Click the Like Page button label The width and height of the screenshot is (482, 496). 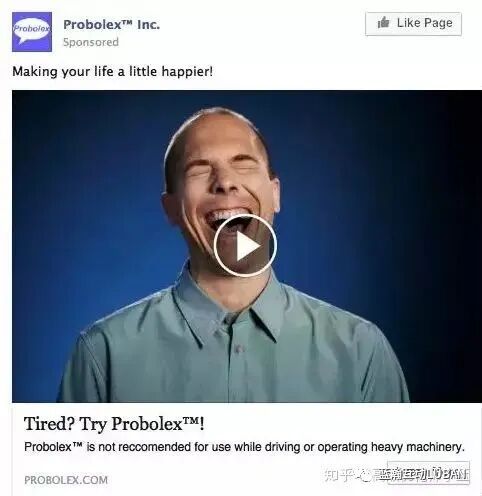pos(425,23)
